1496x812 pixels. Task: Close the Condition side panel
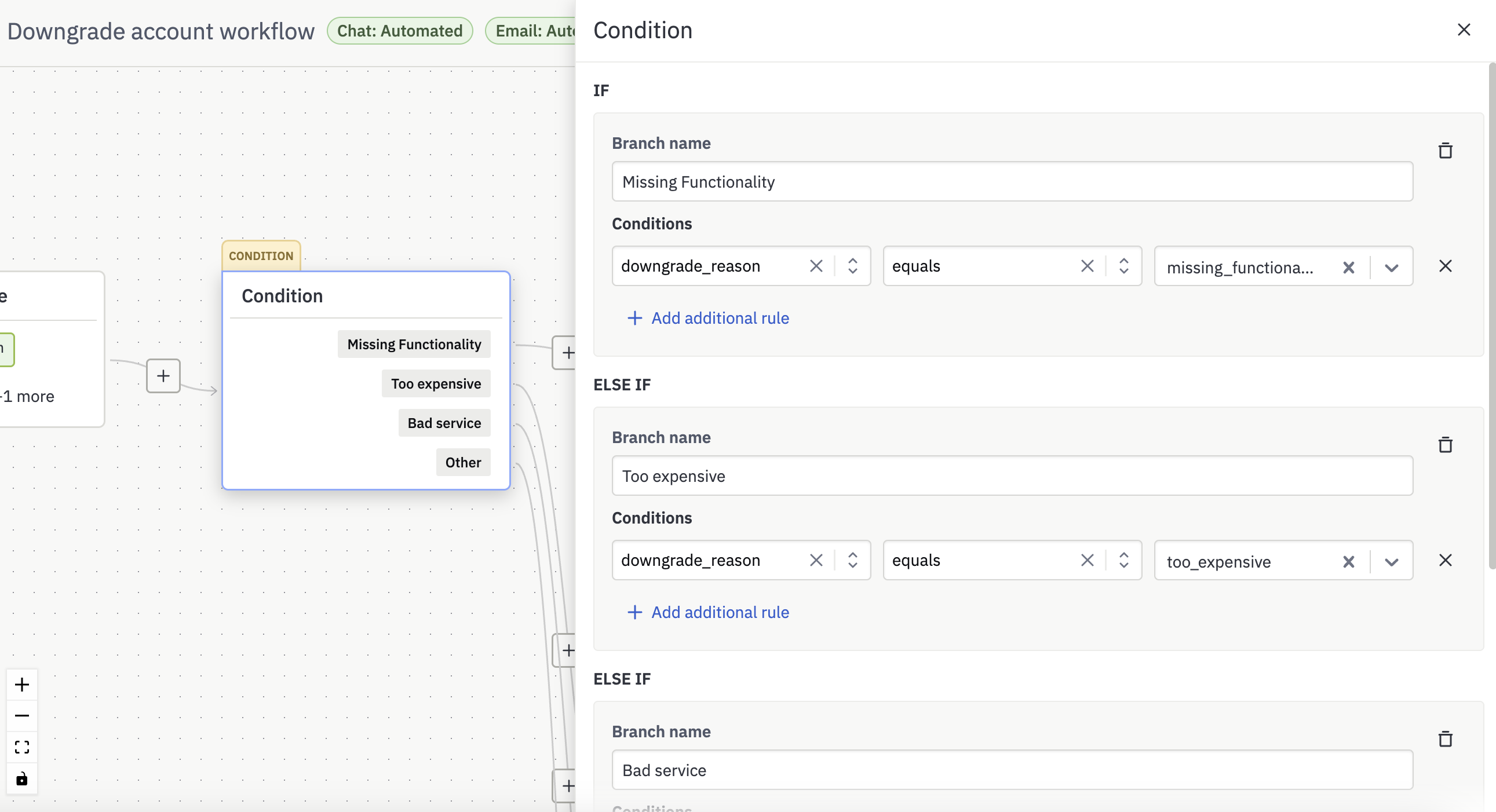pyautogui.click(x=1464, y=30)
